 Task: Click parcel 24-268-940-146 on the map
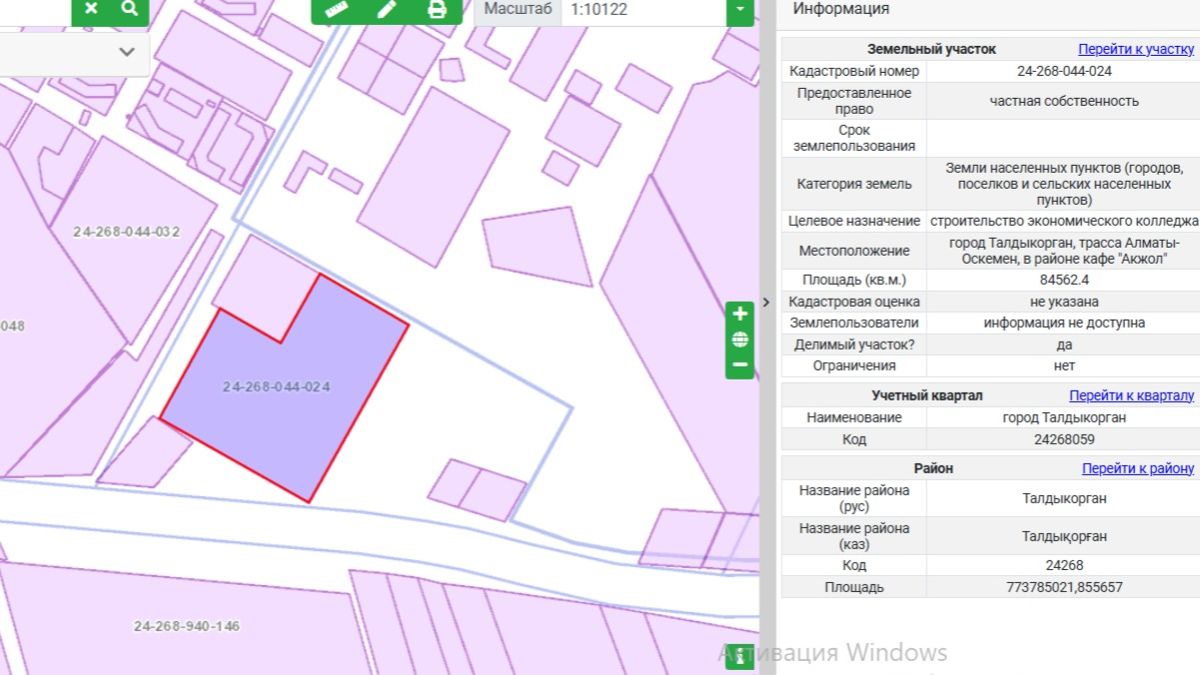pyautogui.click(x=187, y=626)
